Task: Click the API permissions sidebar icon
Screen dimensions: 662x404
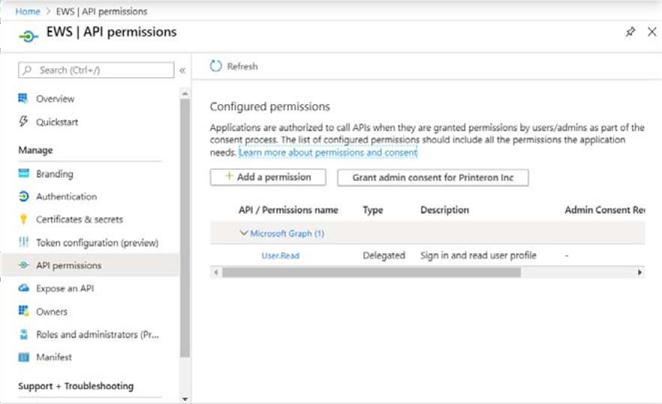Action: click(x=24, y=265)
